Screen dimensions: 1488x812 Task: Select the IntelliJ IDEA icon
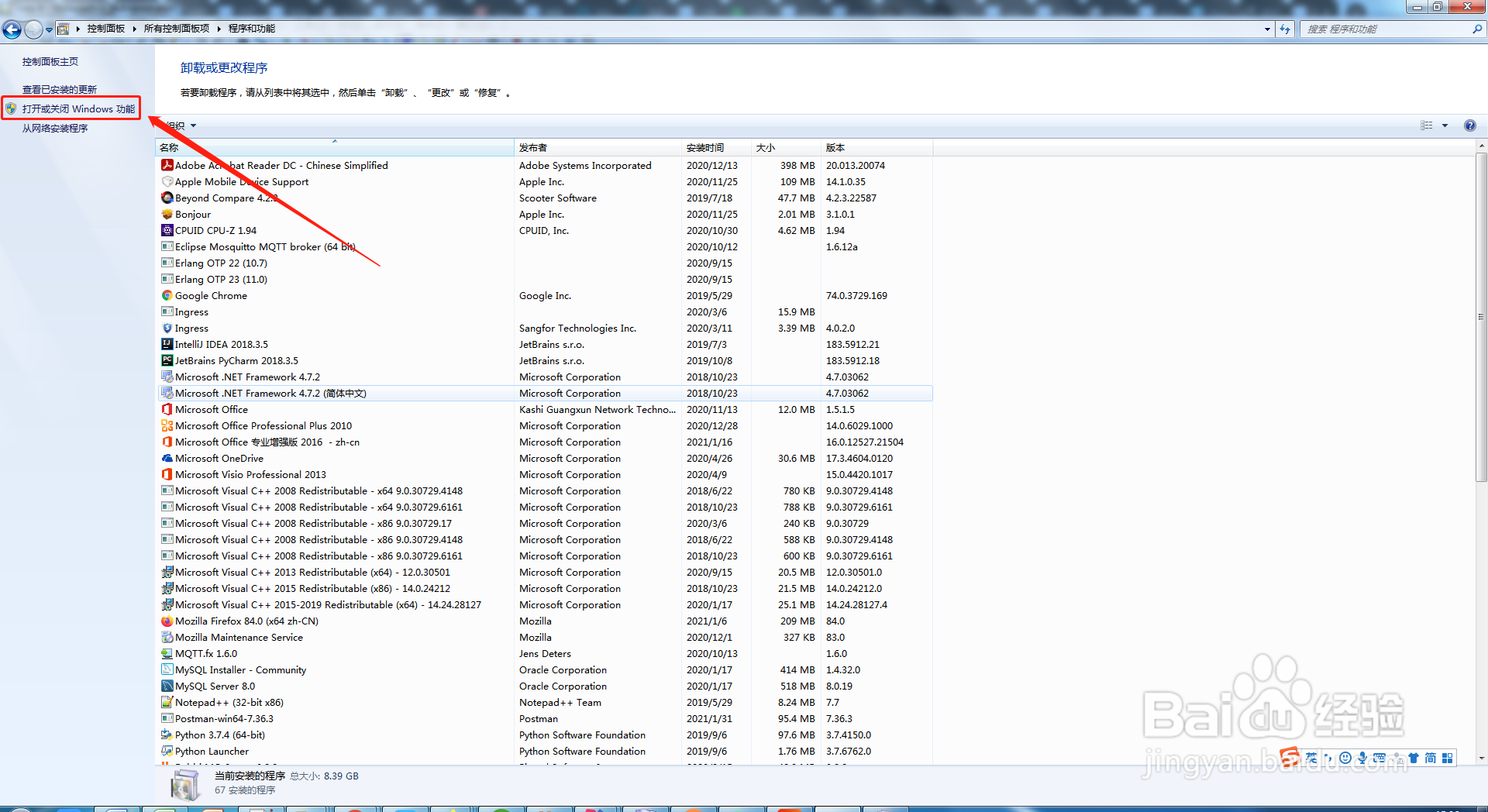(167, 344)
